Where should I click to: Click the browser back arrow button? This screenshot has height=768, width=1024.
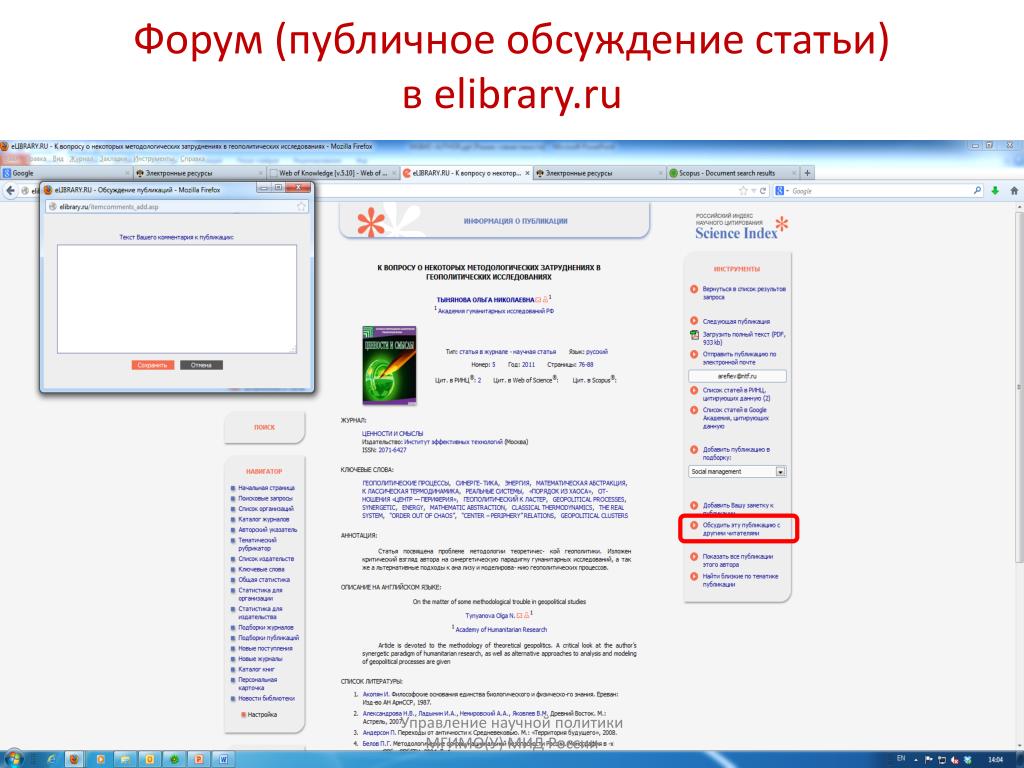(x=10, y=191)
